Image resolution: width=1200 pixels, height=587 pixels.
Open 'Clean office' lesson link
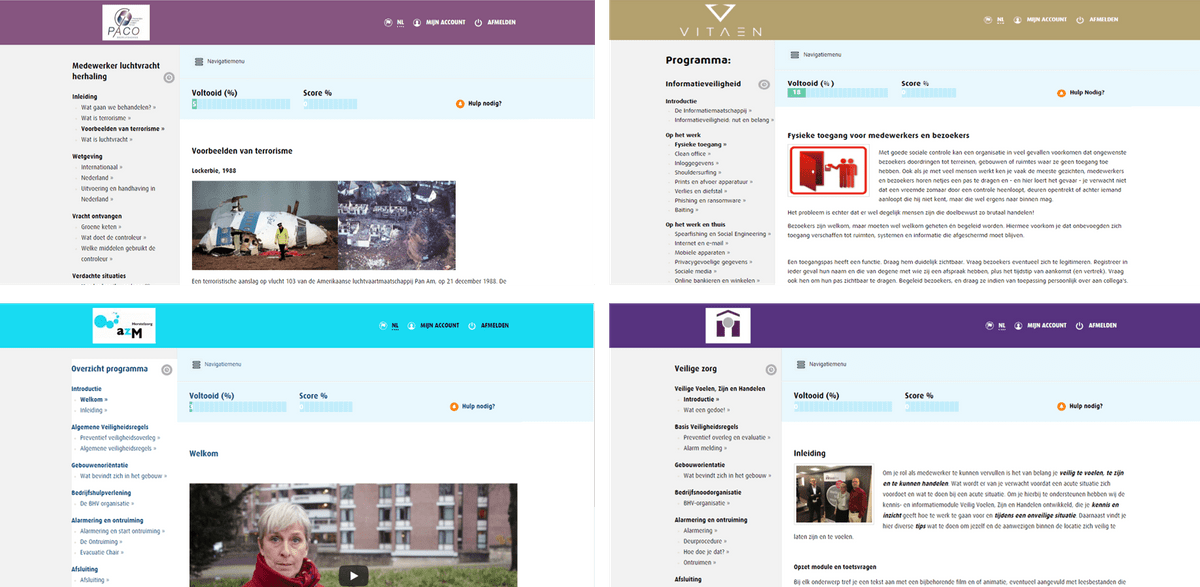[x=695, y=154]
